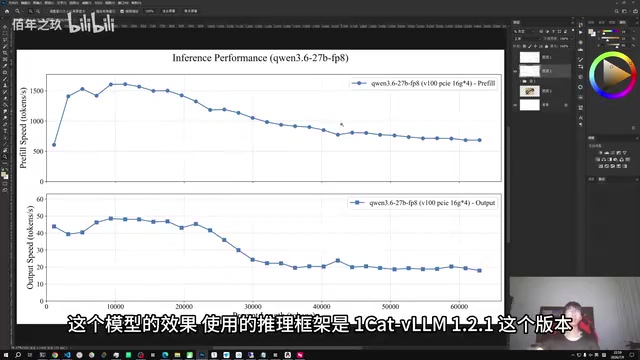Add a Curves adjustment

point(613,153)
